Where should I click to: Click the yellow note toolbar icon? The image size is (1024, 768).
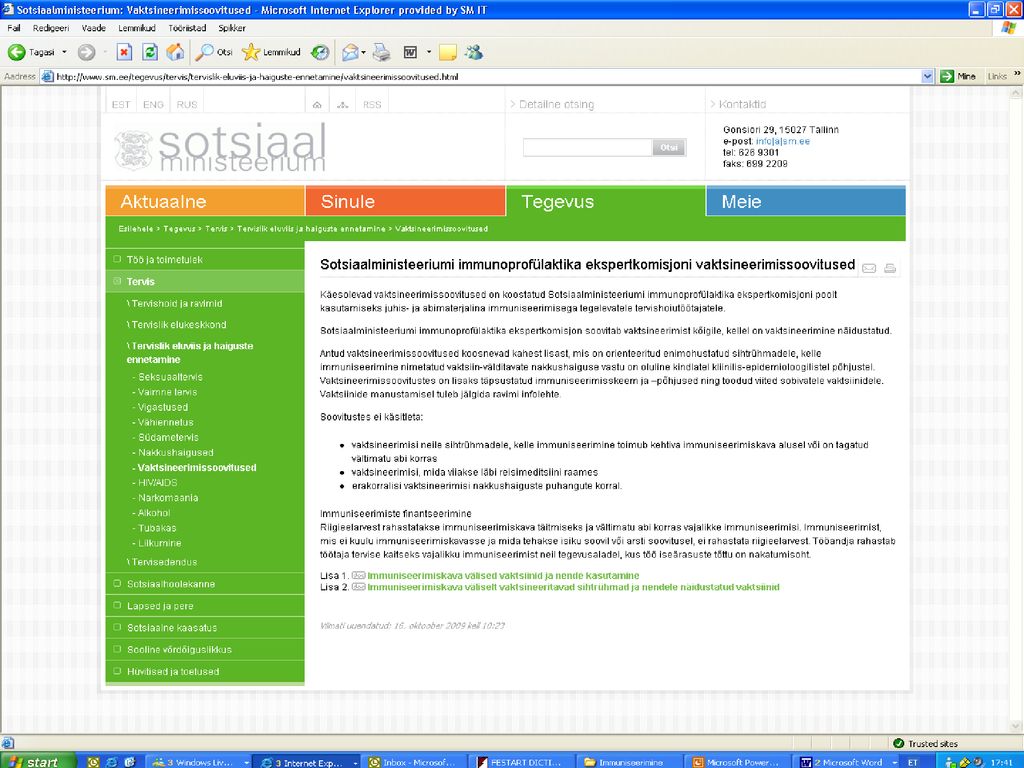click(447, 52)
